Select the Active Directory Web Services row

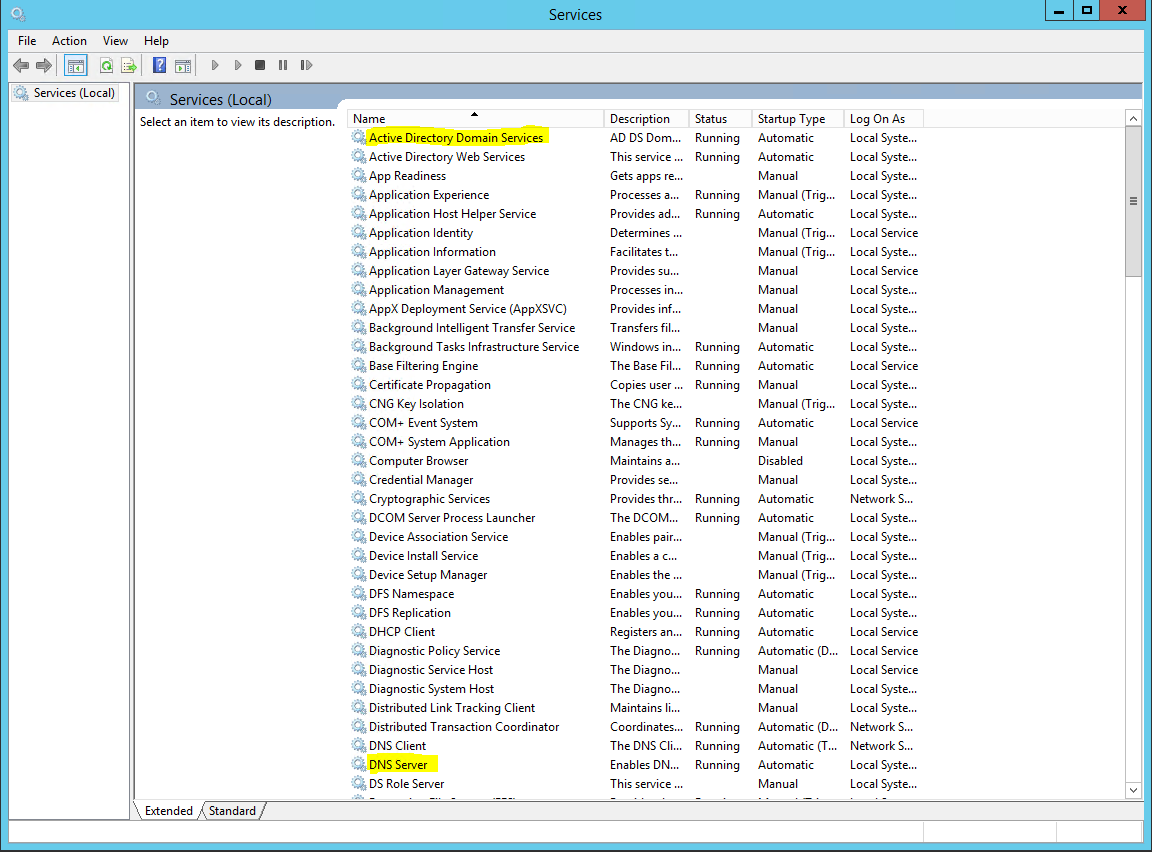point(635,156)
